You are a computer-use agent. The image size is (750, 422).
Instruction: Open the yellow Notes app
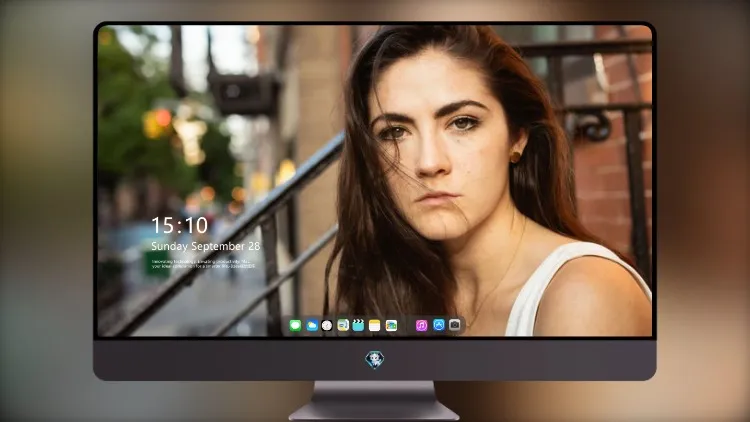pos(375,325)
